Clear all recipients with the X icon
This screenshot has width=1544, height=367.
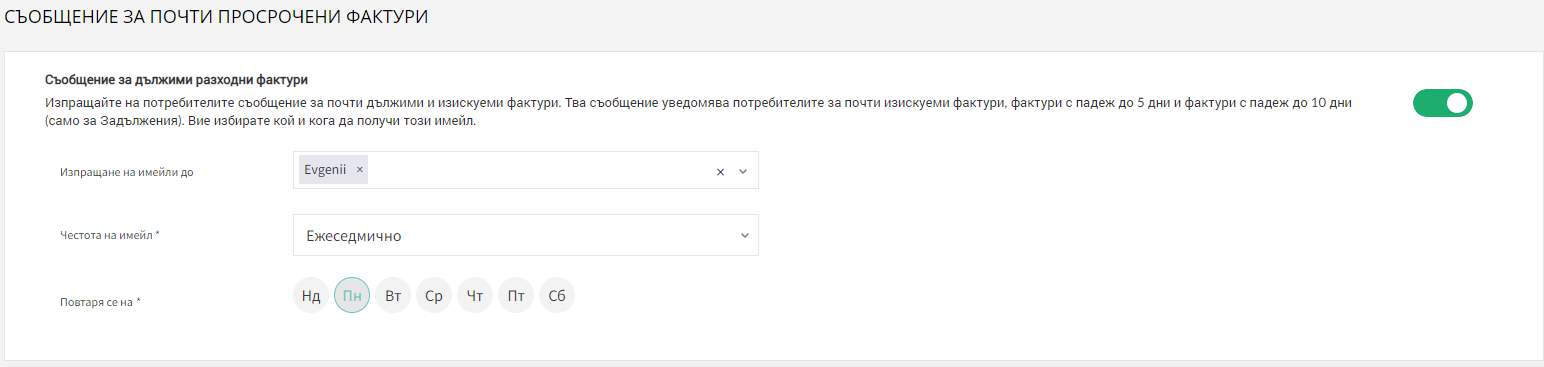click(x=720, y=171)
